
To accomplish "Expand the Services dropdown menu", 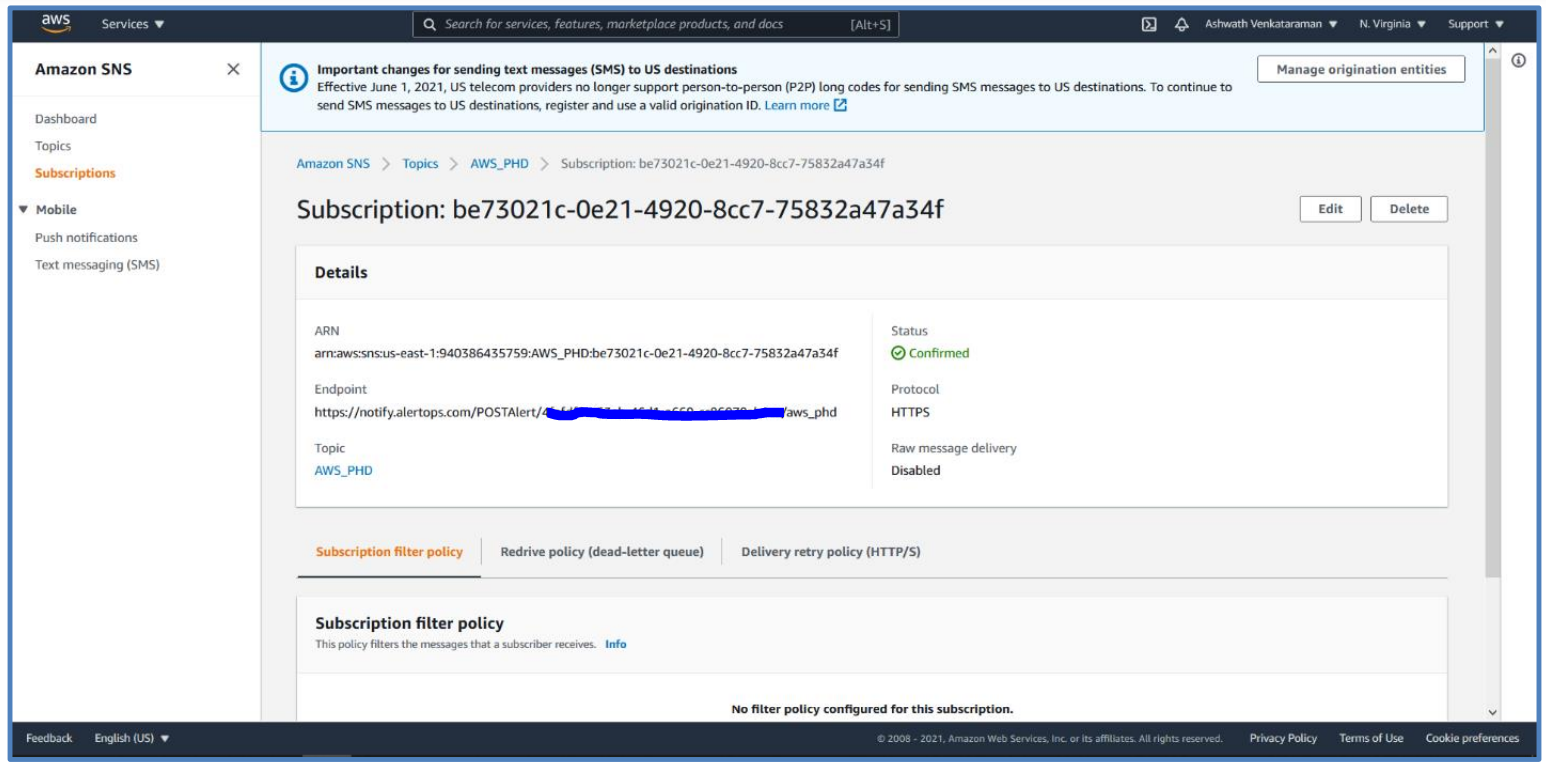I will coord(133,25).
